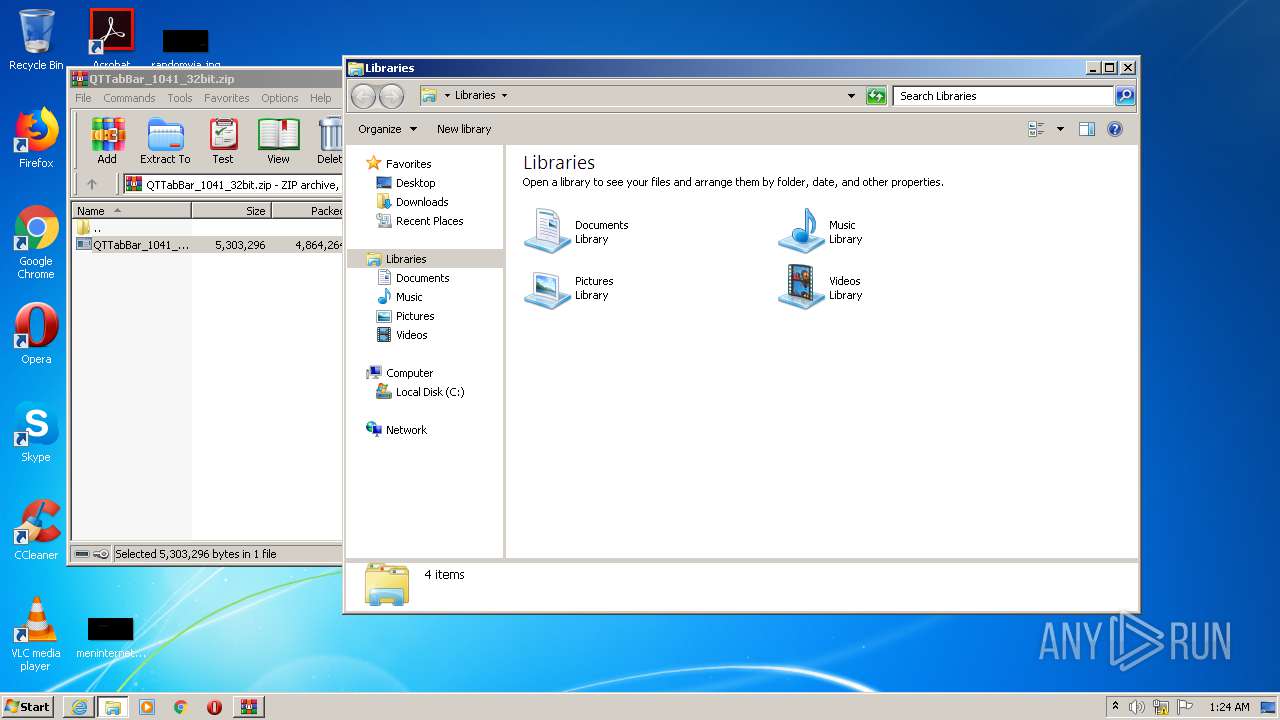Click the Delete trash icon in WinRAR

click(x=330, y=140)
